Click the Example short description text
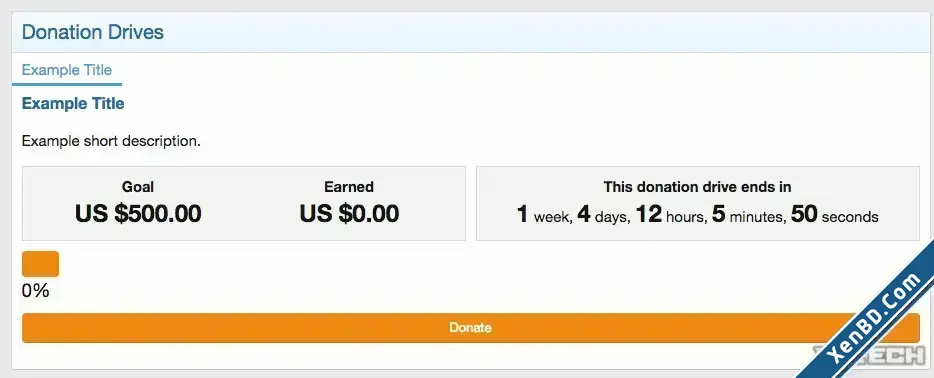The width and height of the screenshot is (934, 378). click(111, 142)
